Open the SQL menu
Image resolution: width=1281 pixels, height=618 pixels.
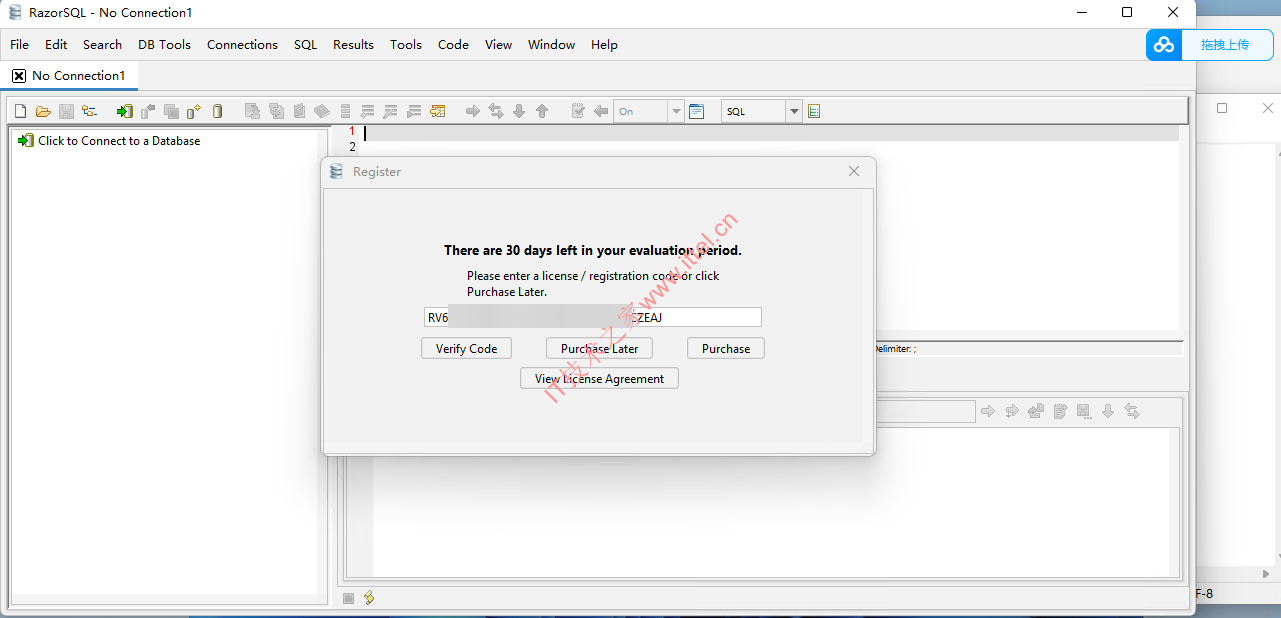pyautogui.click(x=305, y=45)
